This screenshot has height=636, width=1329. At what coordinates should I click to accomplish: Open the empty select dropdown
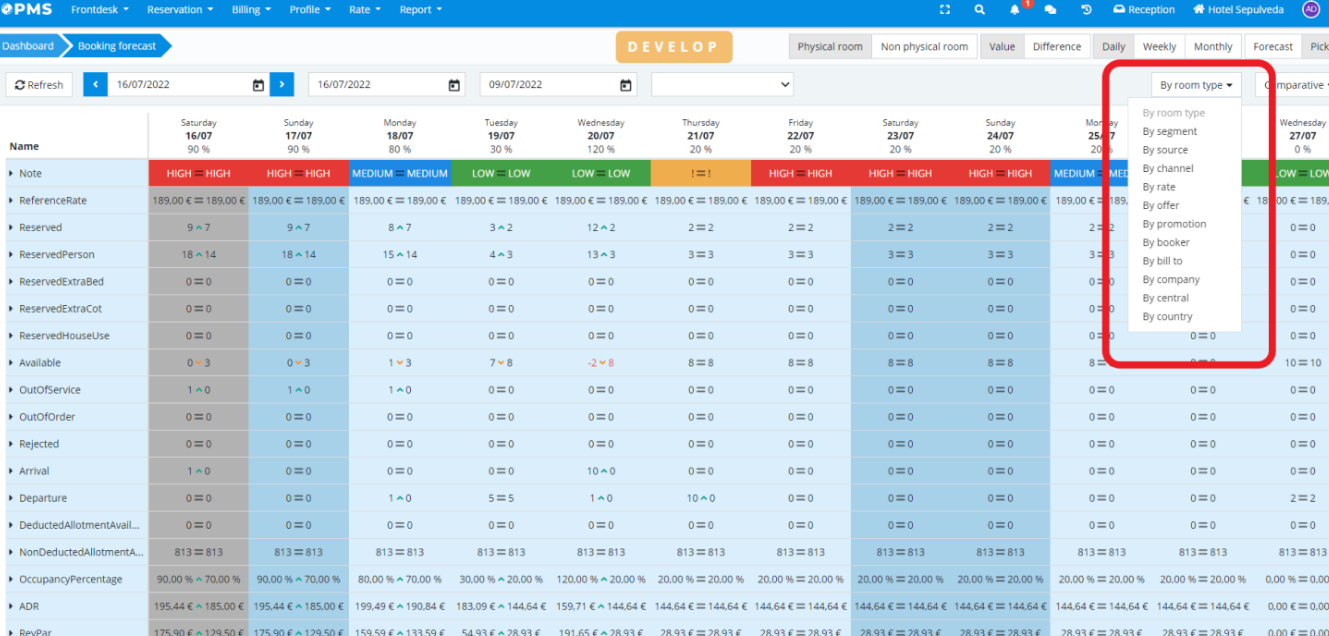pos(722,85)
